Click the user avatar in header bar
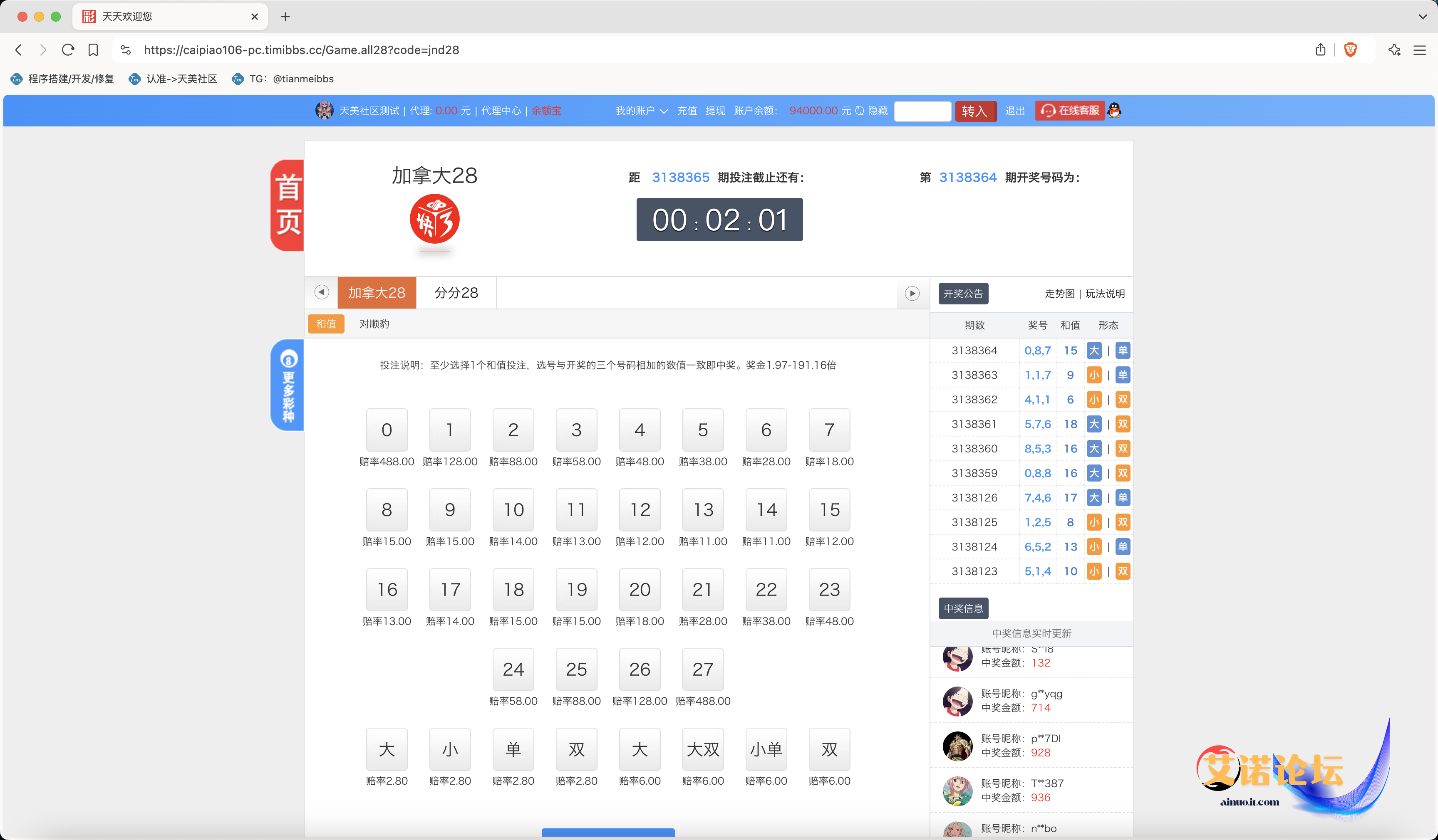 [x=324, y=110]
